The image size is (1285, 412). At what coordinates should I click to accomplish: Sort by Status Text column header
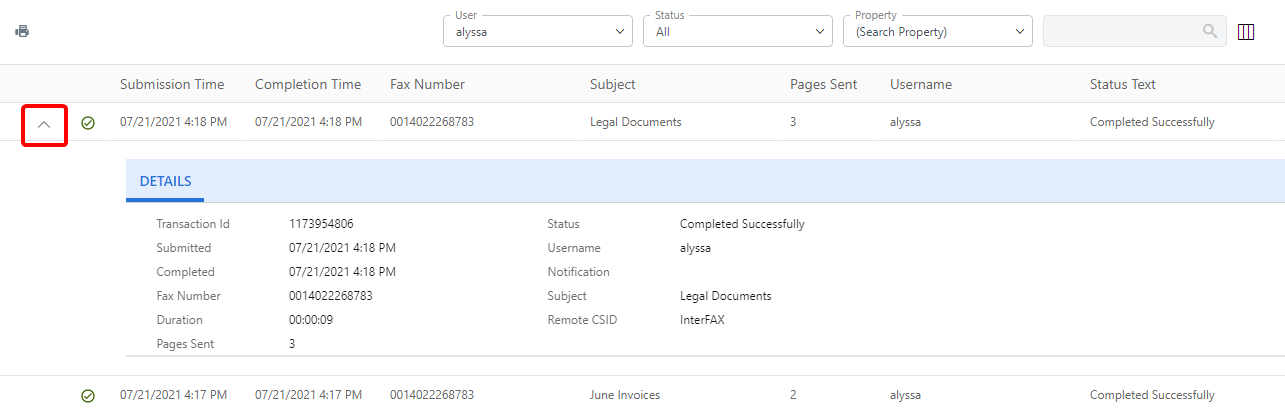pyautogui.click(x=1122, y=84)
